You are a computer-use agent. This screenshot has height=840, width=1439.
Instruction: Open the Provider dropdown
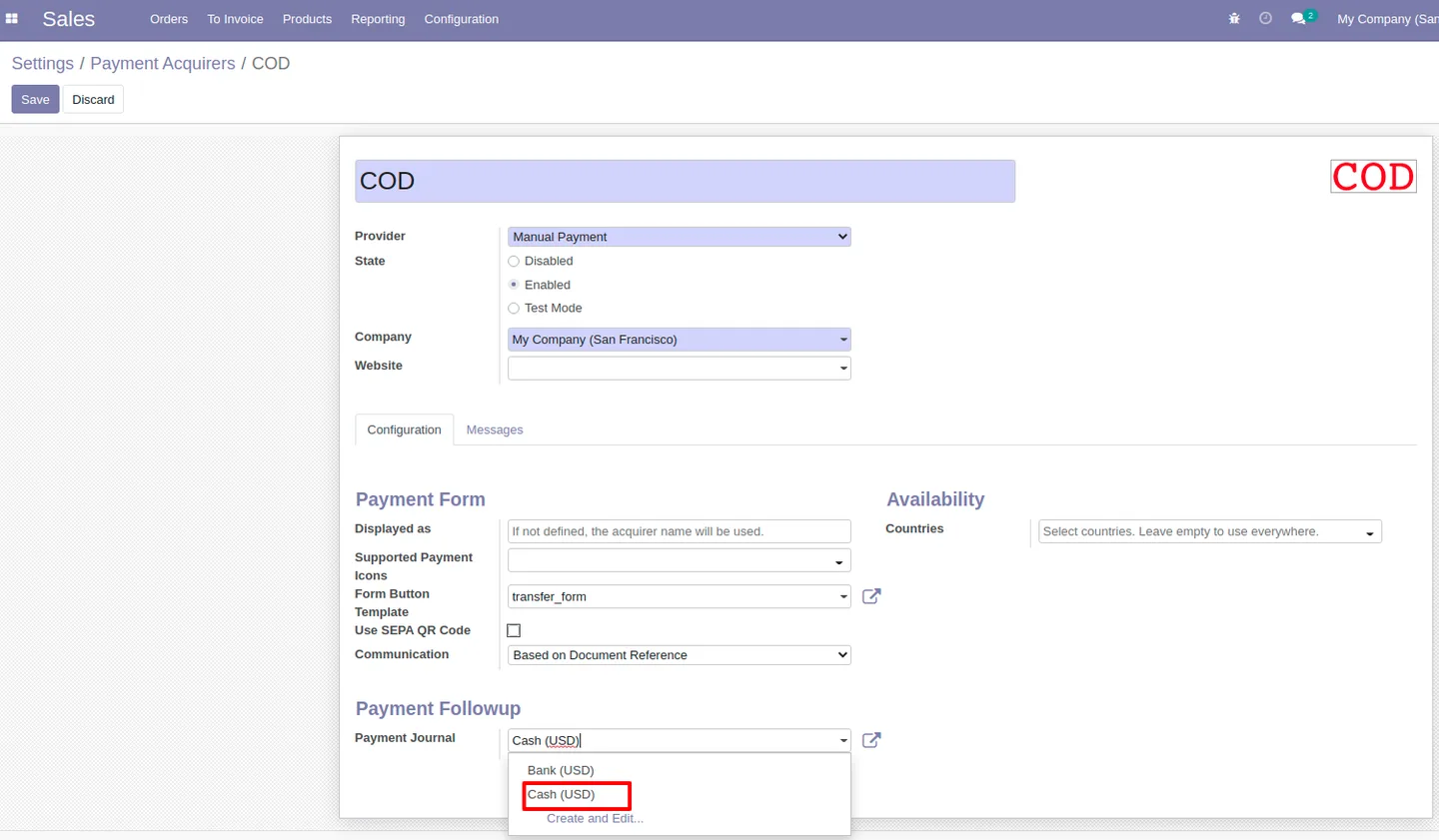tap(680, 237)
